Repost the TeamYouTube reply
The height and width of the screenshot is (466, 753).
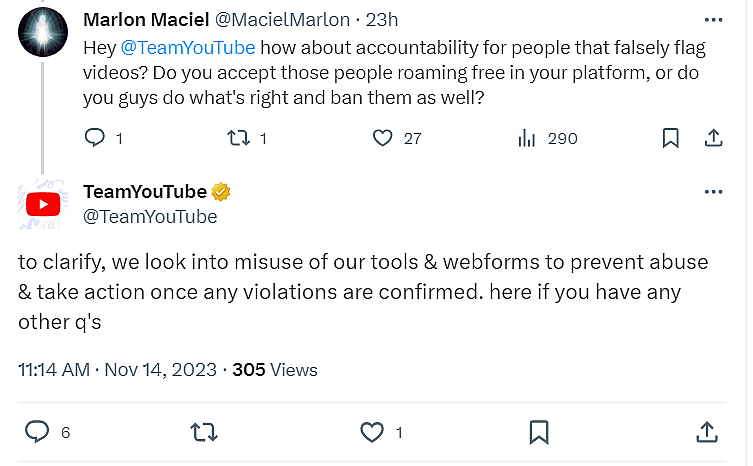tap(204, 432)
